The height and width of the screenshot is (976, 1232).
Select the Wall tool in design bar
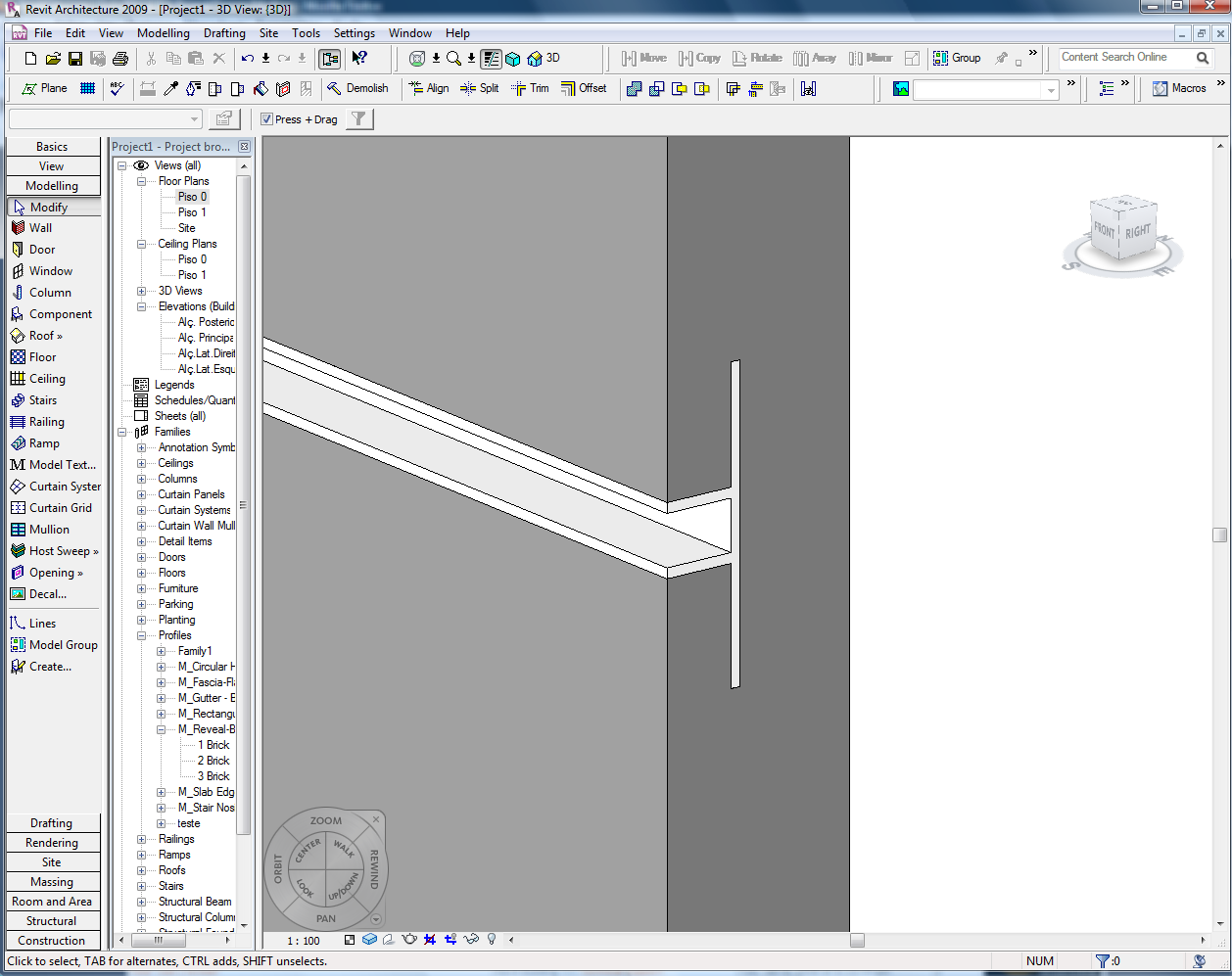(x=31, y=228)
